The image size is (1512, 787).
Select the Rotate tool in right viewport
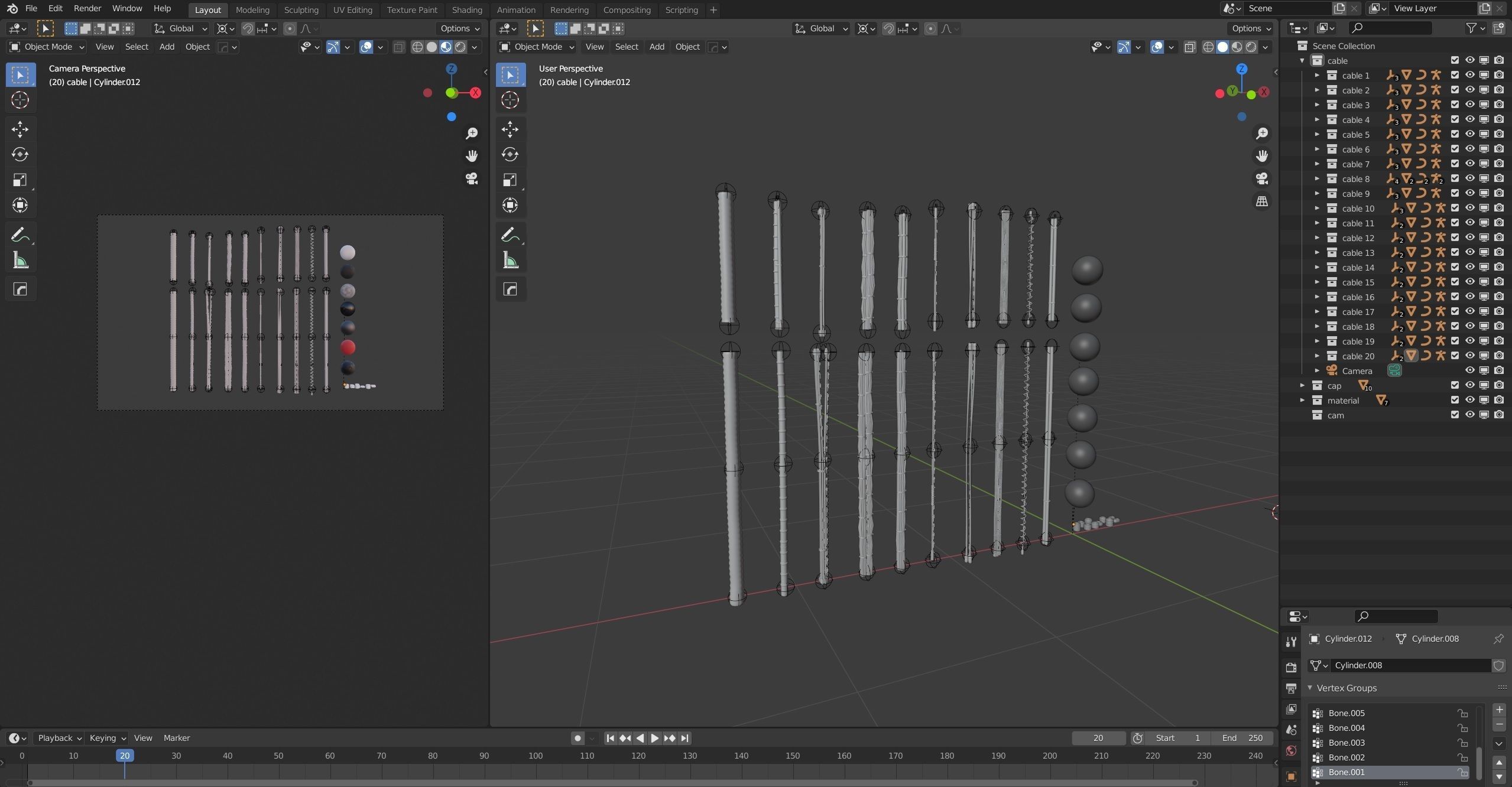pyautogui.click(x=510, y=155)
